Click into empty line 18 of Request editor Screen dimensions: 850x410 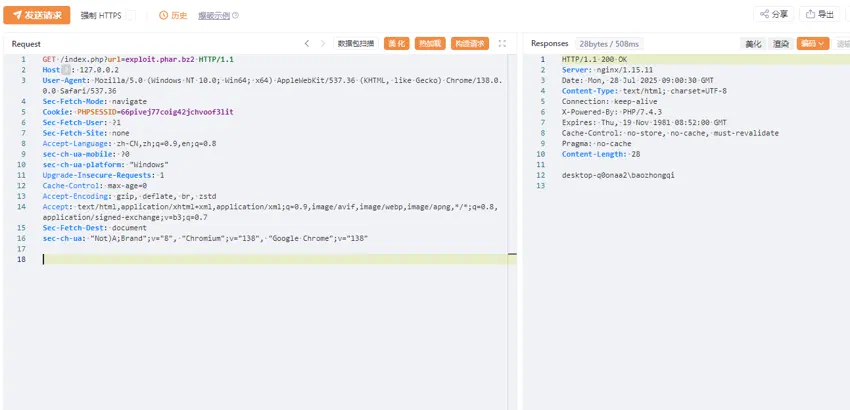[279, 259]
